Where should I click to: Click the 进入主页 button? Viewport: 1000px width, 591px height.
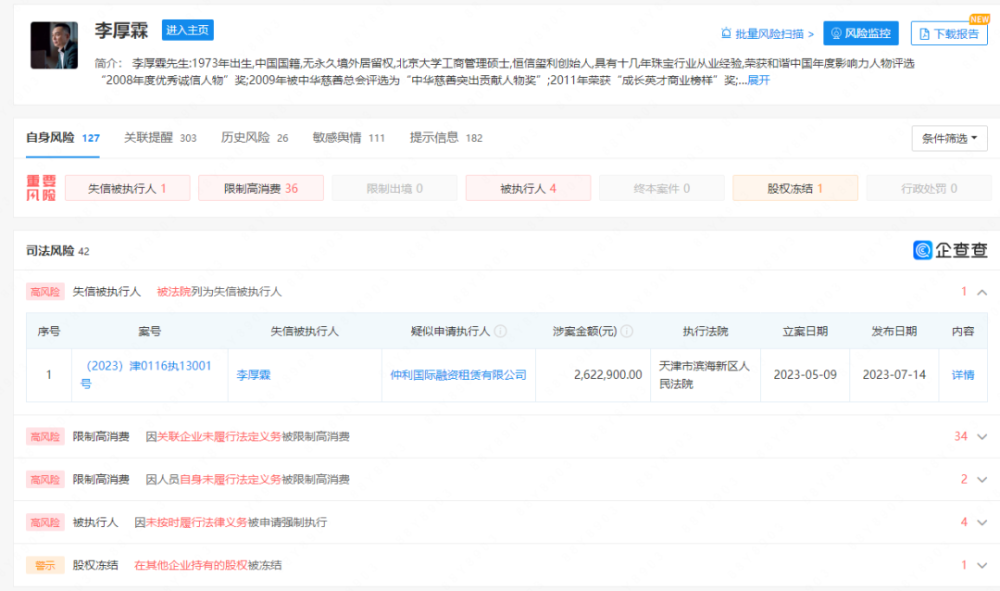(x=187, y=31)
